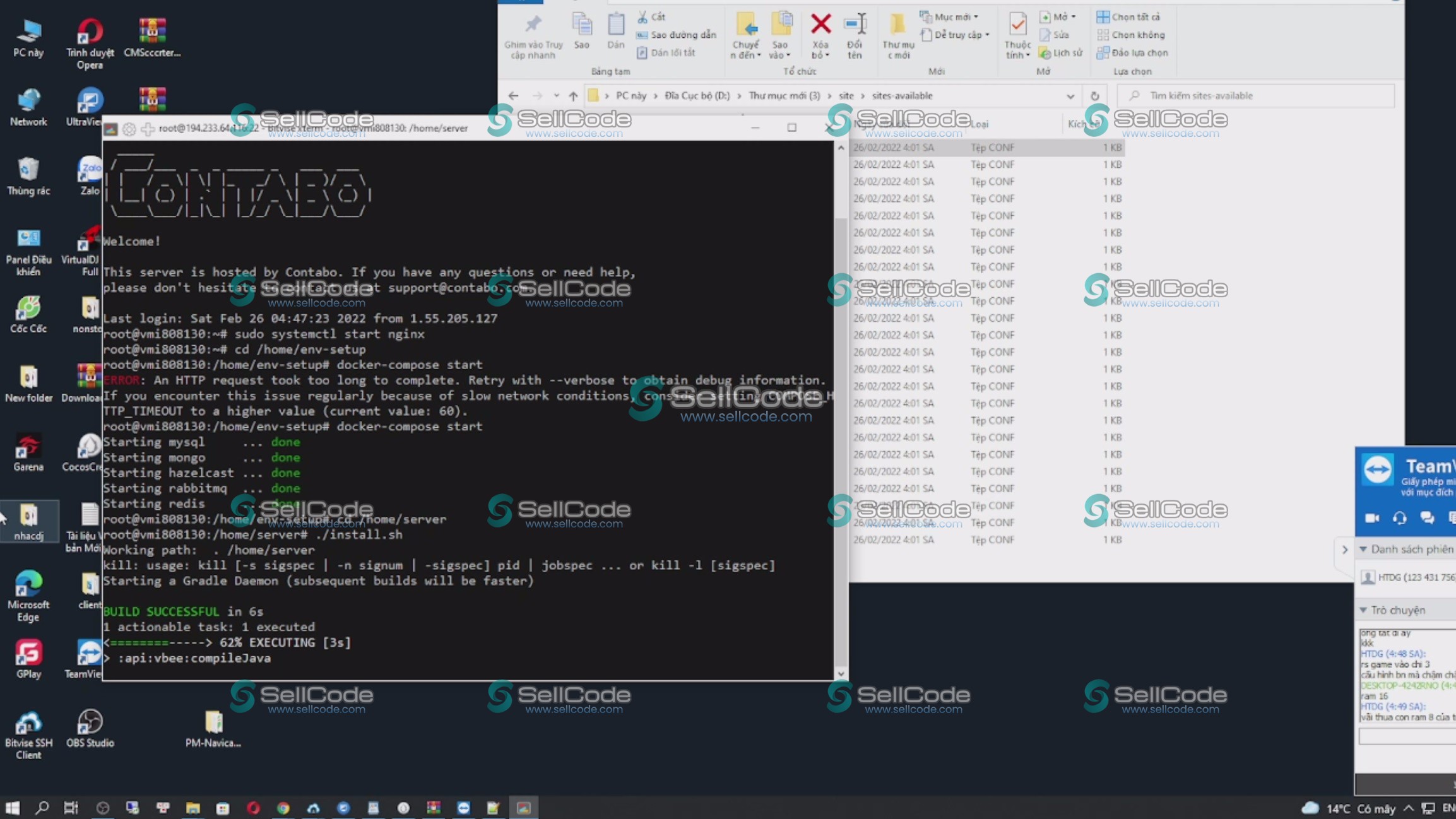Click the Thư mục mới folder icon
Viewport: 1456px width, 819px height.
click(x=897, y=25)
